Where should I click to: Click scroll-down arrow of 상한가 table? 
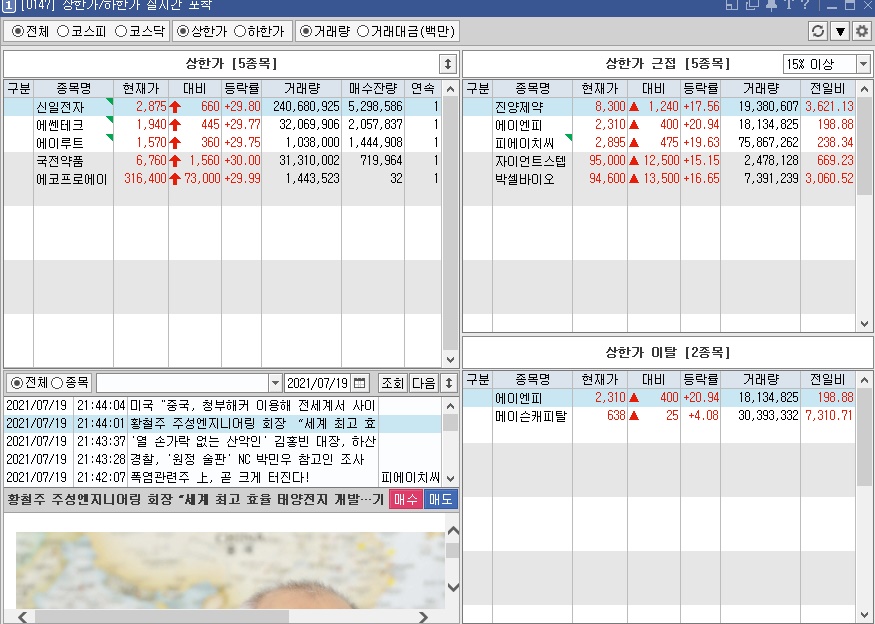click(450, 359)
